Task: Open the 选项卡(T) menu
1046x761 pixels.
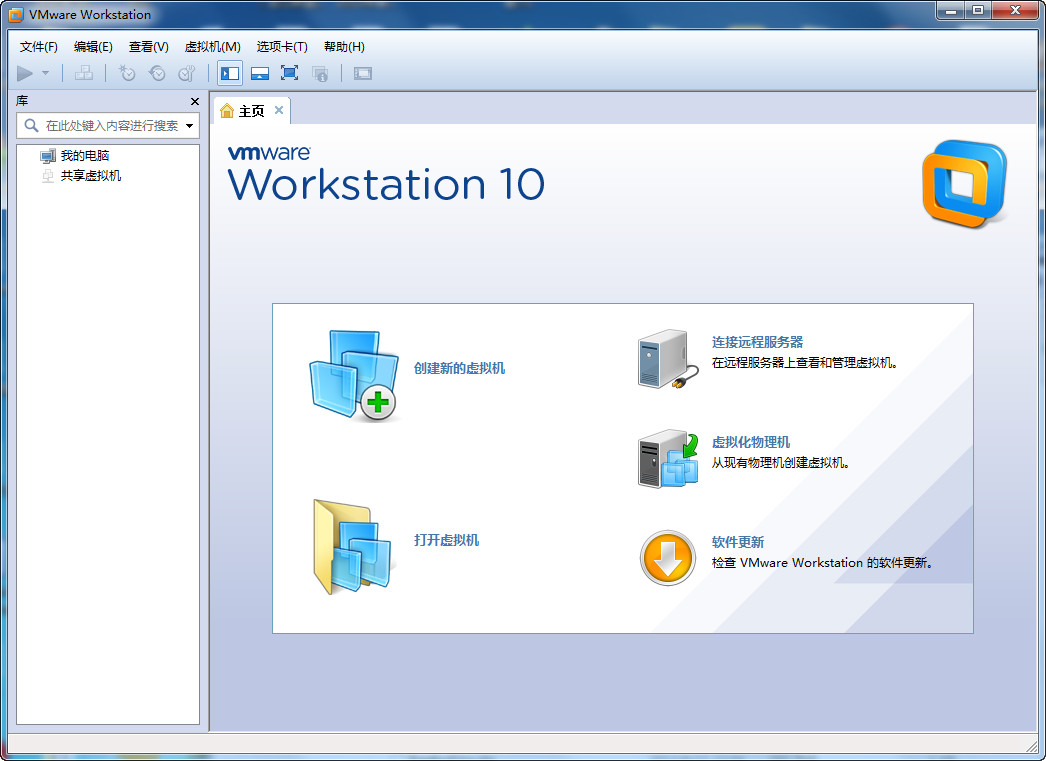Action: 282,47
